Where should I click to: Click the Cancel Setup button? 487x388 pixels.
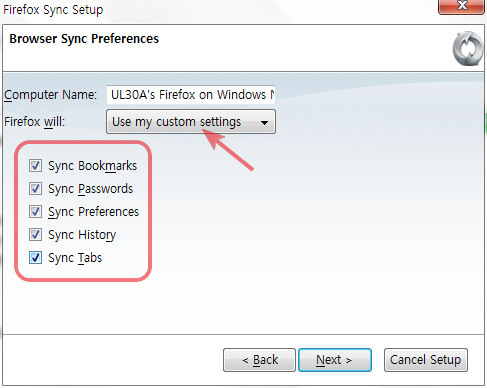pos(426,360)
